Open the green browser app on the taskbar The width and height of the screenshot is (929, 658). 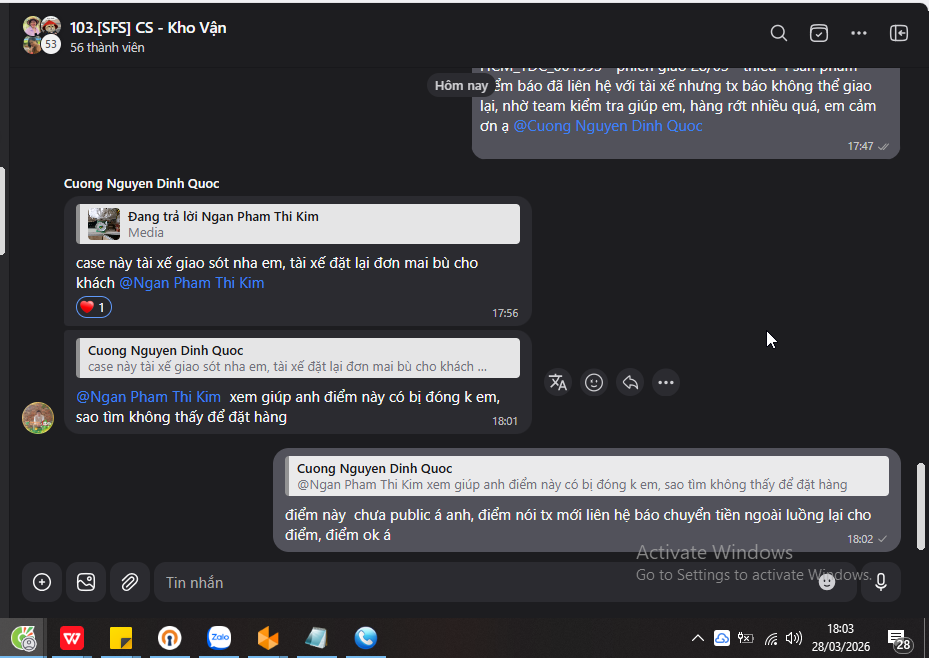point(23,638)
